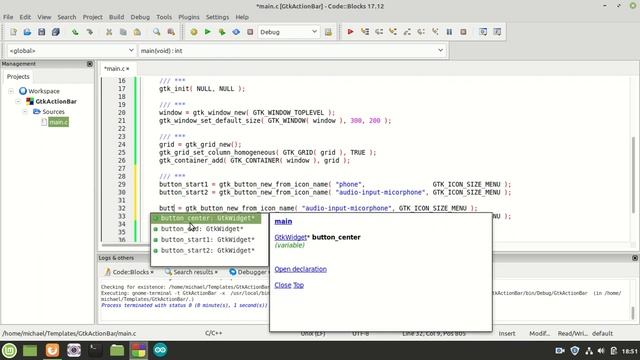Open the Build menu

116,17
